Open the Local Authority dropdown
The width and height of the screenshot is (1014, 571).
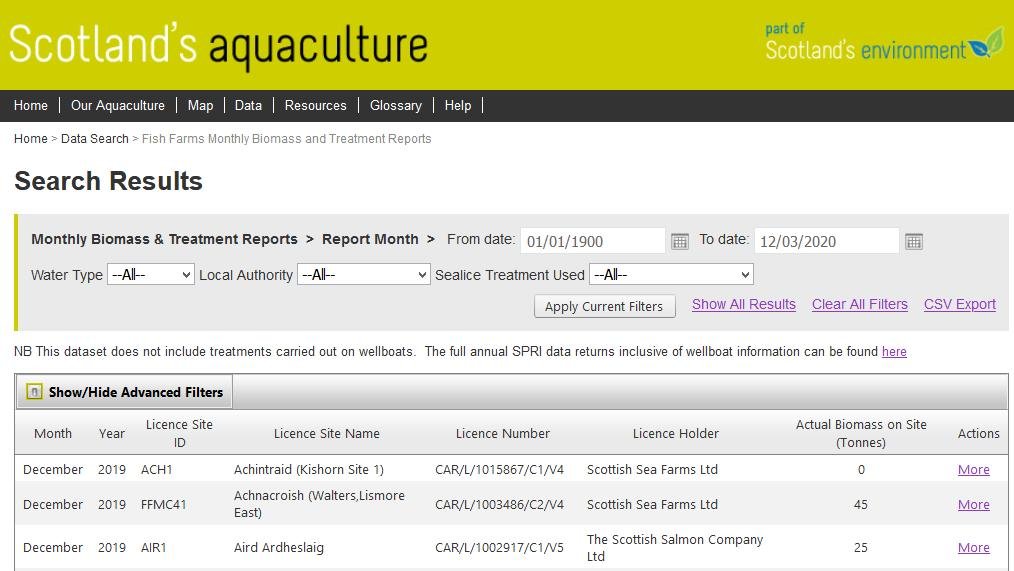pyautogui.click(x=363, y=275)
